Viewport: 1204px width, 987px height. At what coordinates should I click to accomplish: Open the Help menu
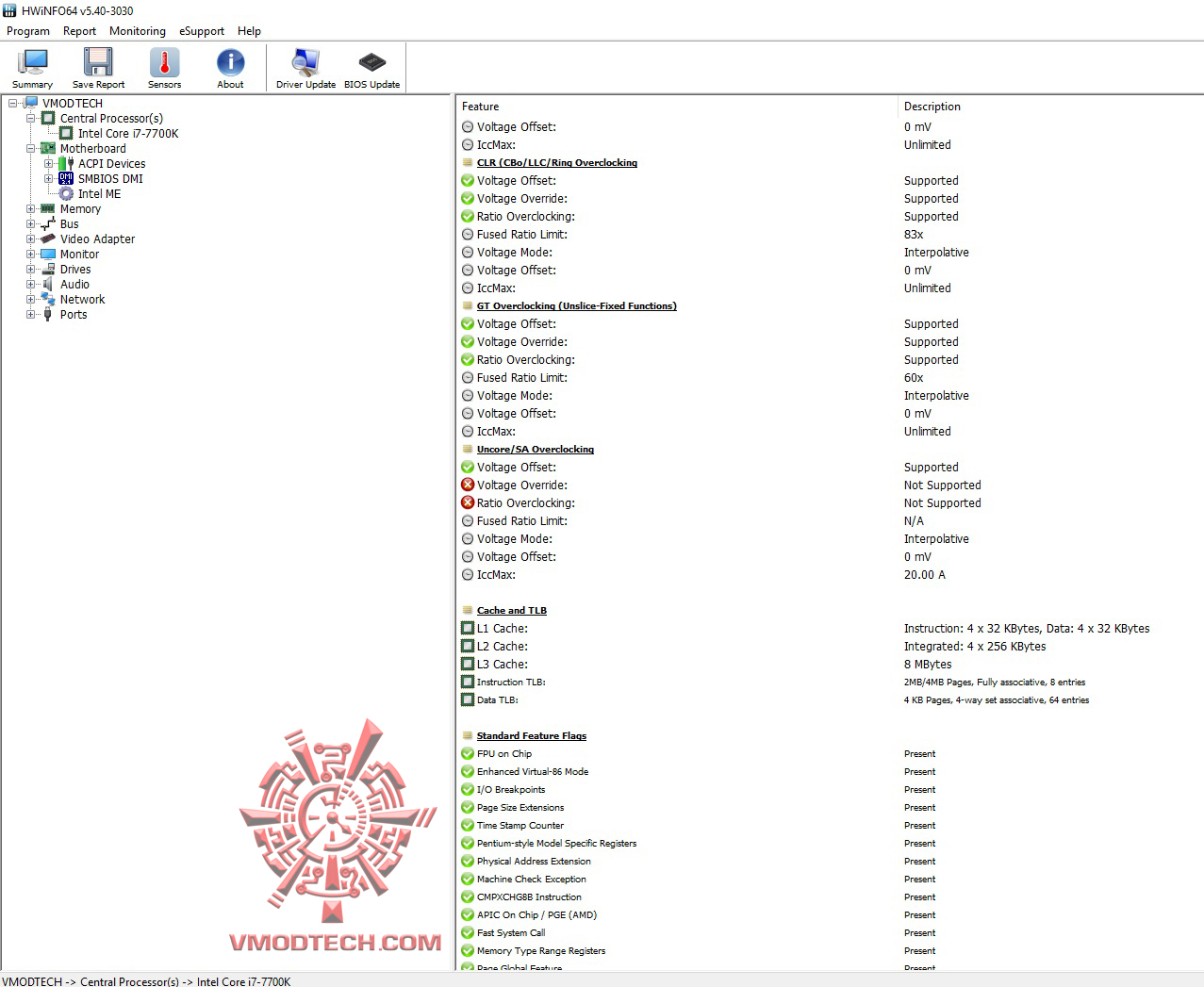click(249, 31)
